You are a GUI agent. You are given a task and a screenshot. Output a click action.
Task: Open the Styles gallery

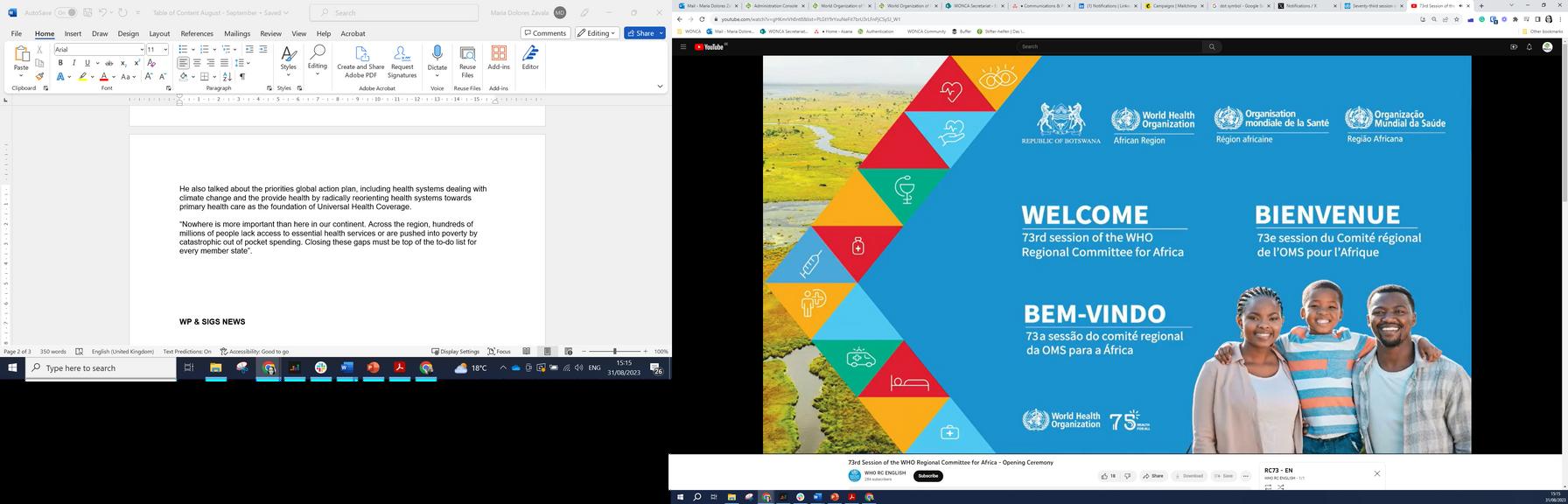[x=288, y=60]
